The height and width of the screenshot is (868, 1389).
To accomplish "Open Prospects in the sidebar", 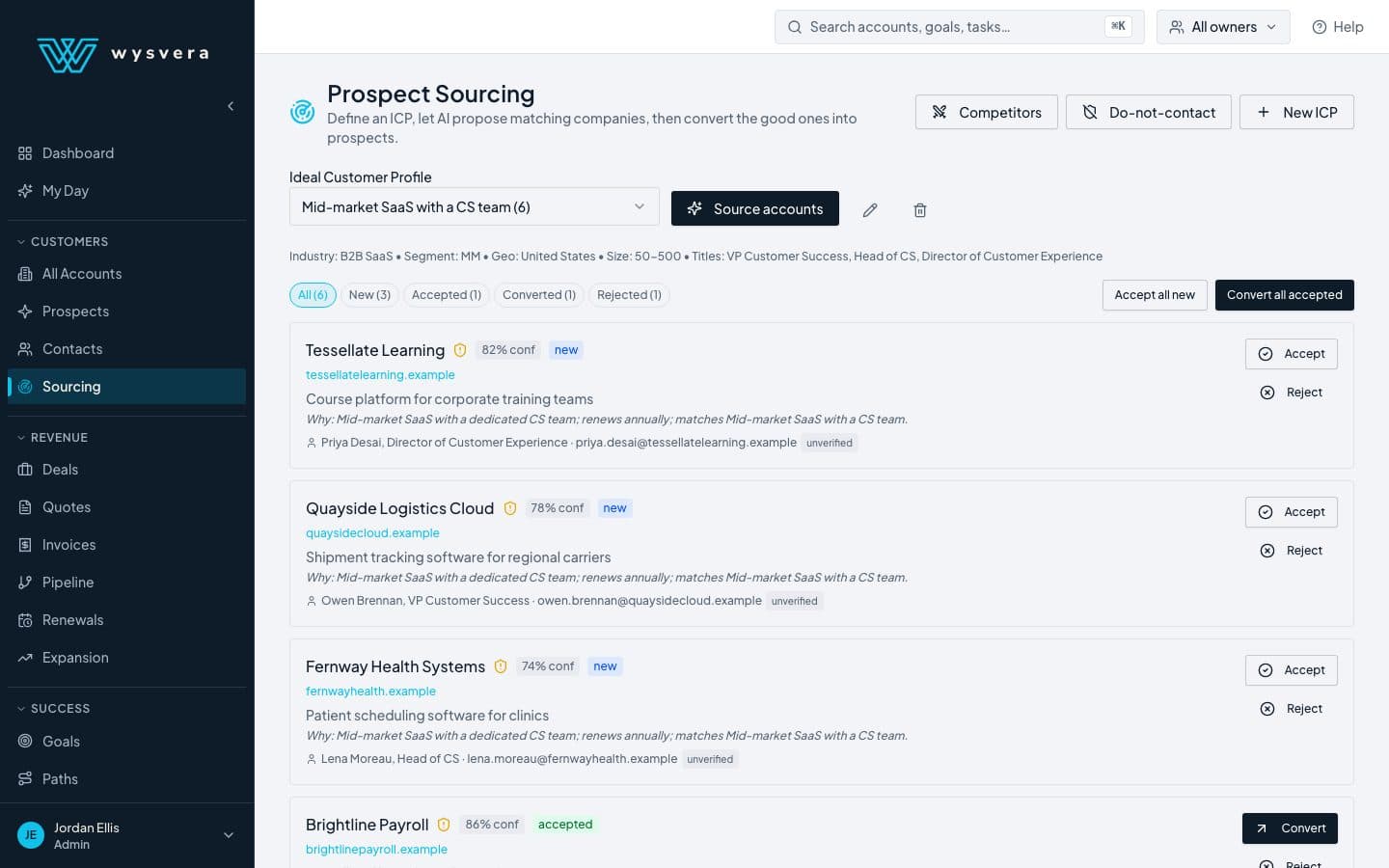I will tap(126, 312).
